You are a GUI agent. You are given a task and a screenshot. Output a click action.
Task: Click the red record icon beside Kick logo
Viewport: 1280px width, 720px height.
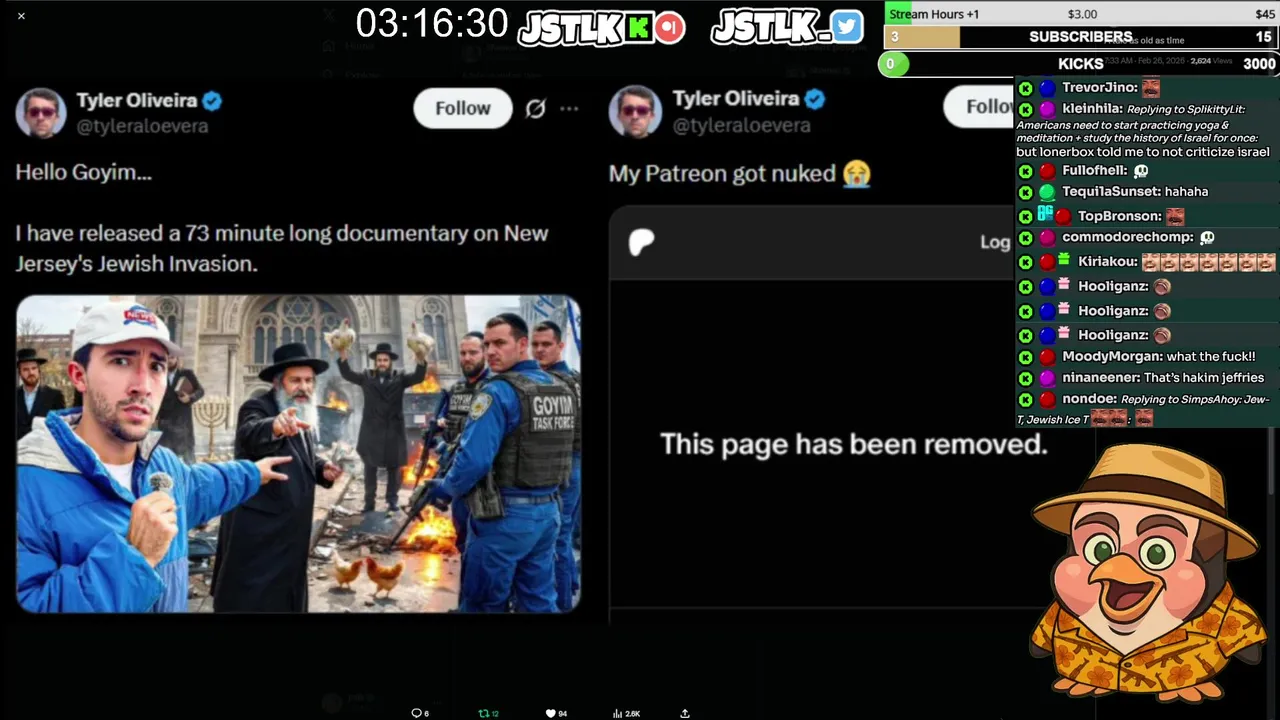click(670, 27)
